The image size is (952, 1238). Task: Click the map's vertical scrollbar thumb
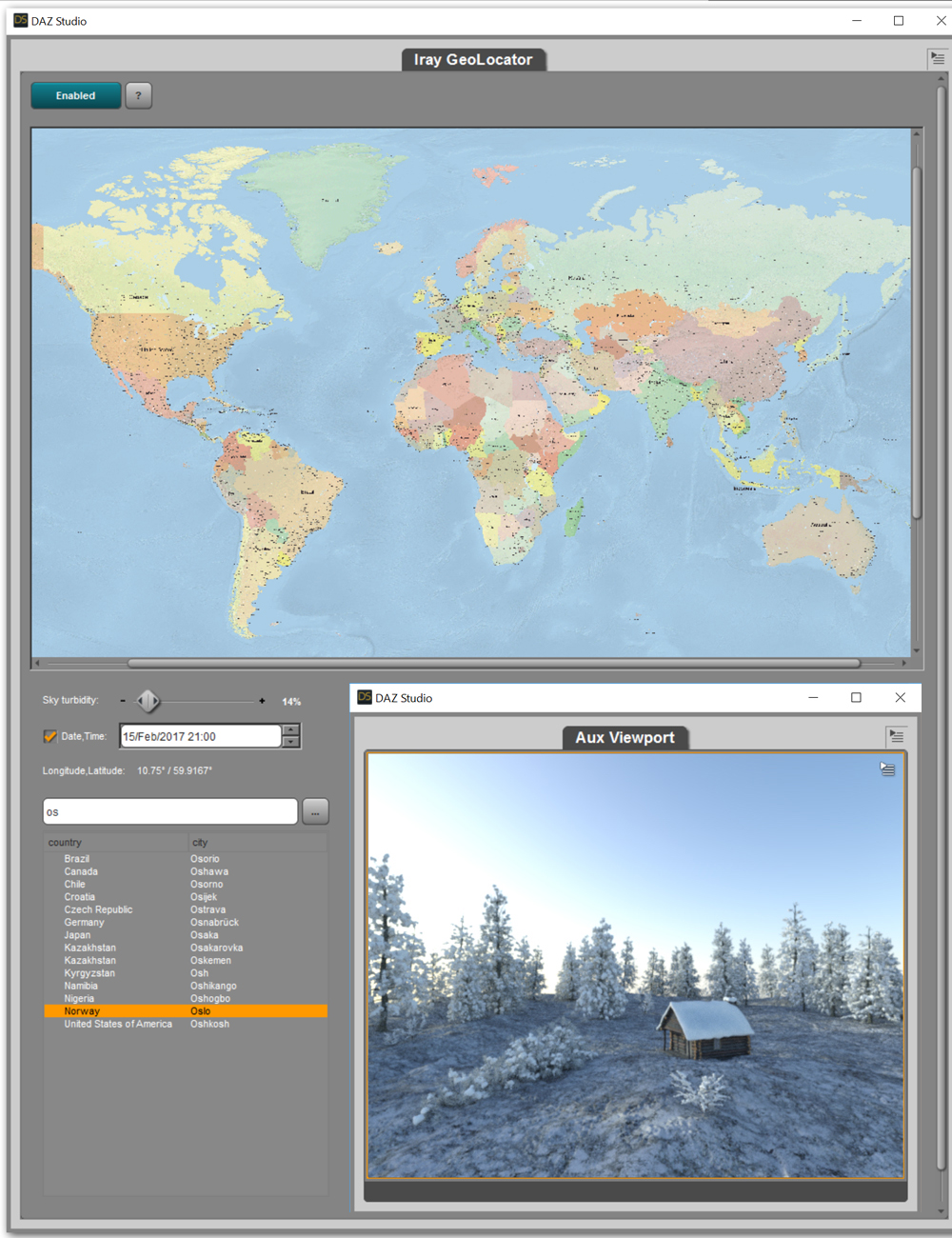point(917,343)
